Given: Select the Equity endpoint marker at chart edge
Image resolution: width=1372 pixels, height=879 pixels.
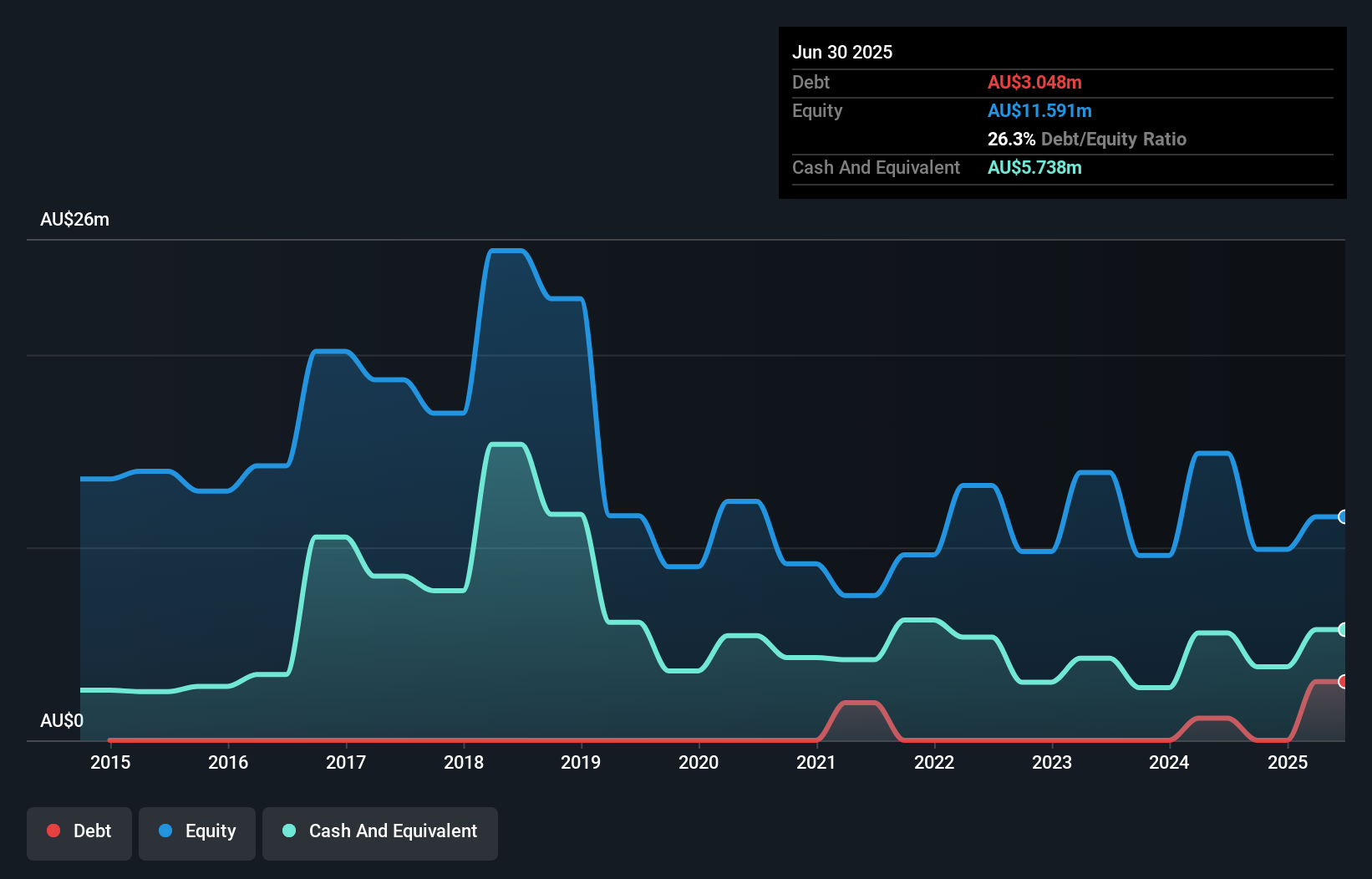Looking at the screenshot, I should click(x=1343, y=517).
